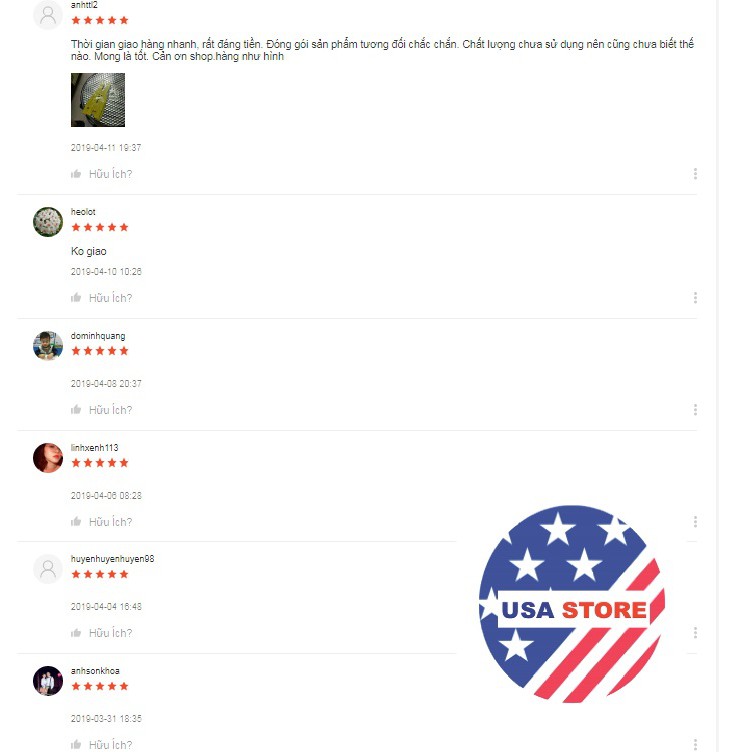The width and height of the screenshot is (752, 752).
Task: Open three-dot menu for anhttl2's review
Action: coord(695,174)
